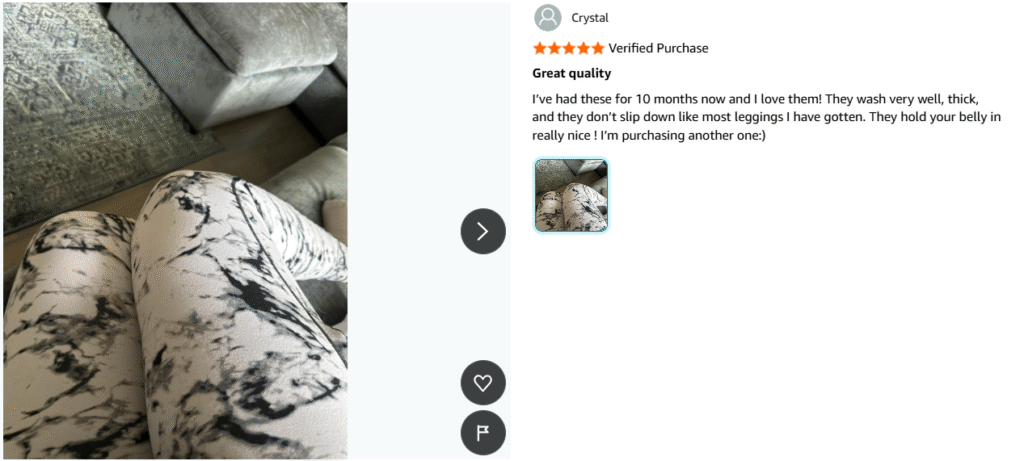
Task: Select the fourth orange rating star
Action: click(583, 48)
